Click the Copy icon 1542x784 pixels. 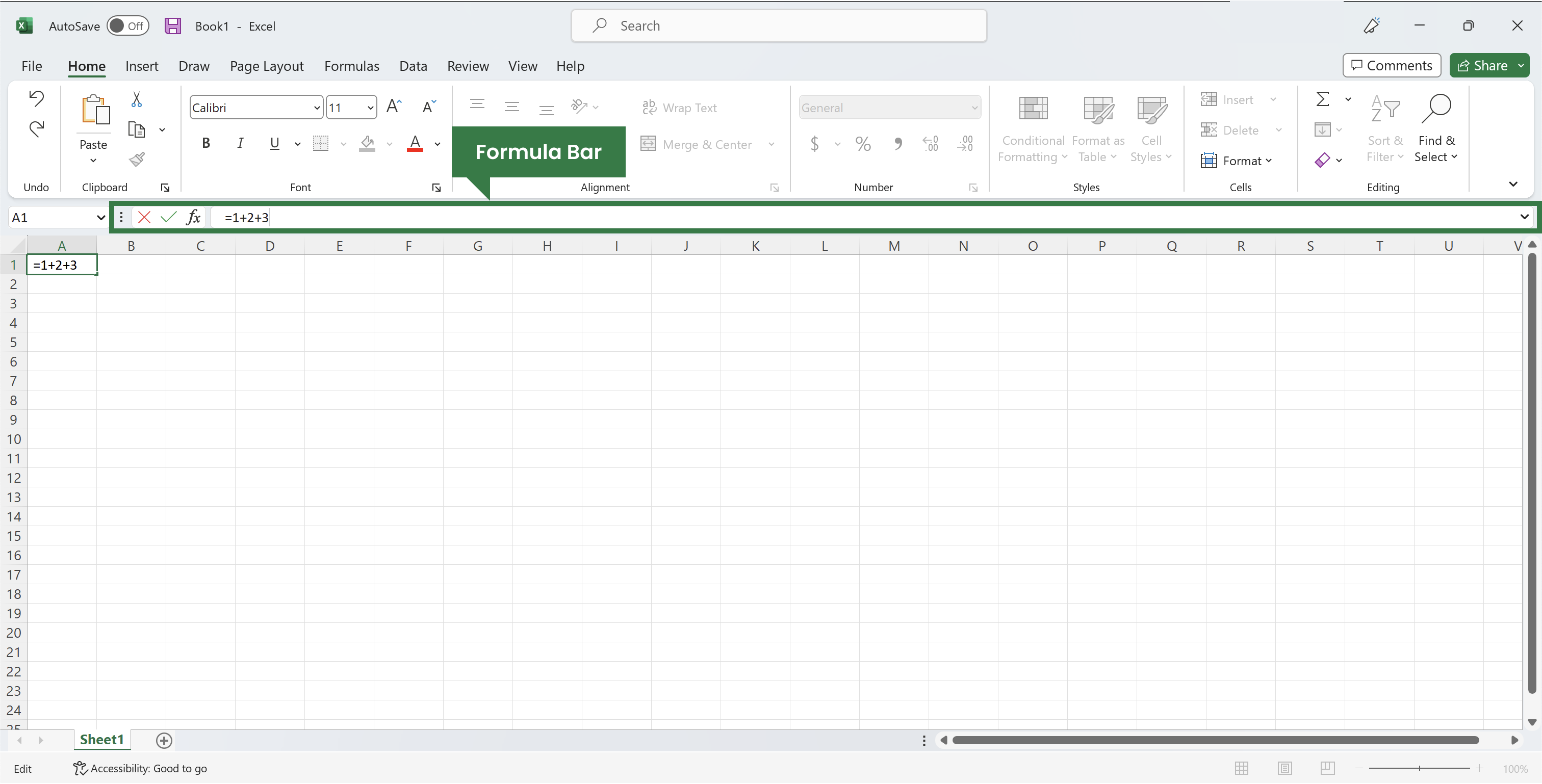point(137,129)
